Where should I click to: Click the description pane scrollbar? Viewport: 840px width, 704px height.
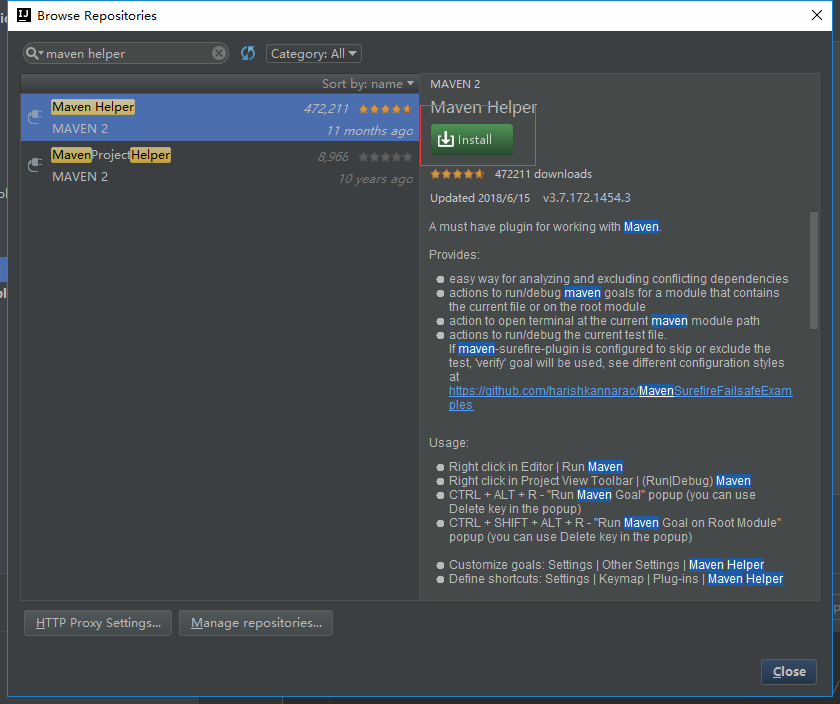click(x=814, y=271)
